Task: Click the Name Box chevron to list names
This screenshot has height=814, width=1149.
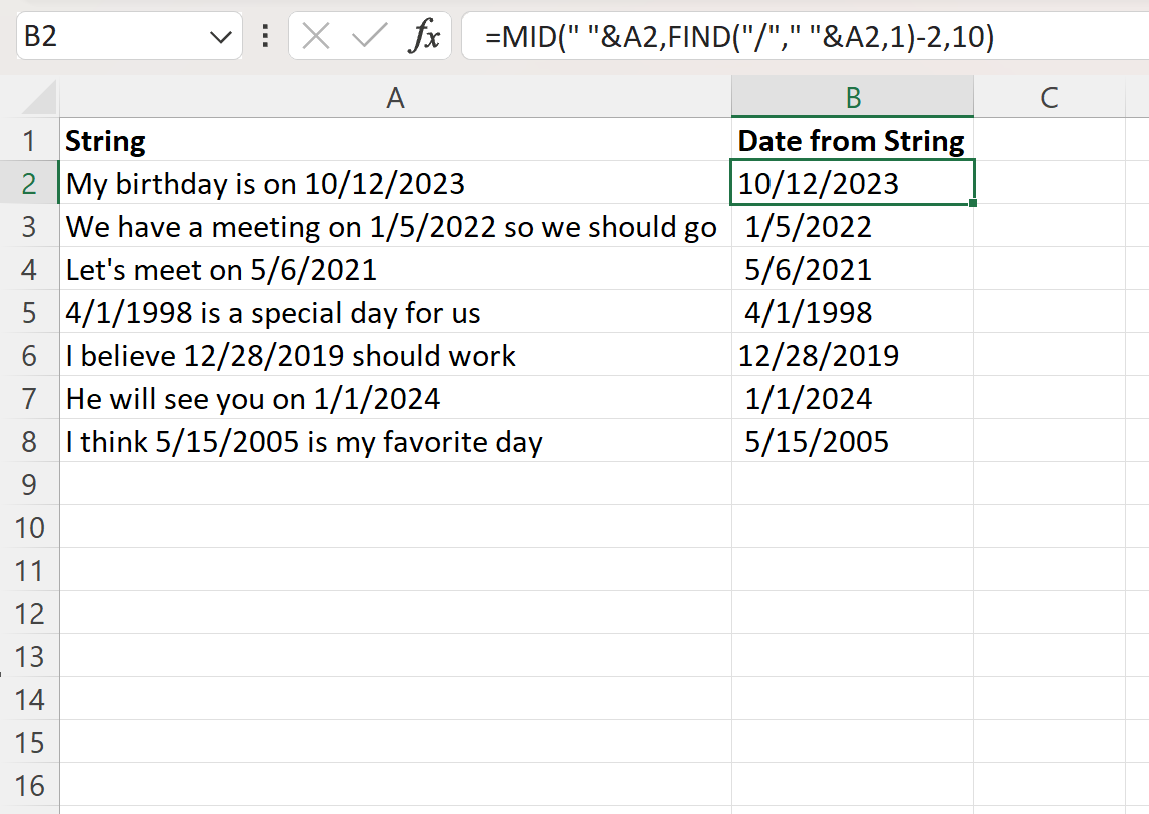Action: [222, 35]
